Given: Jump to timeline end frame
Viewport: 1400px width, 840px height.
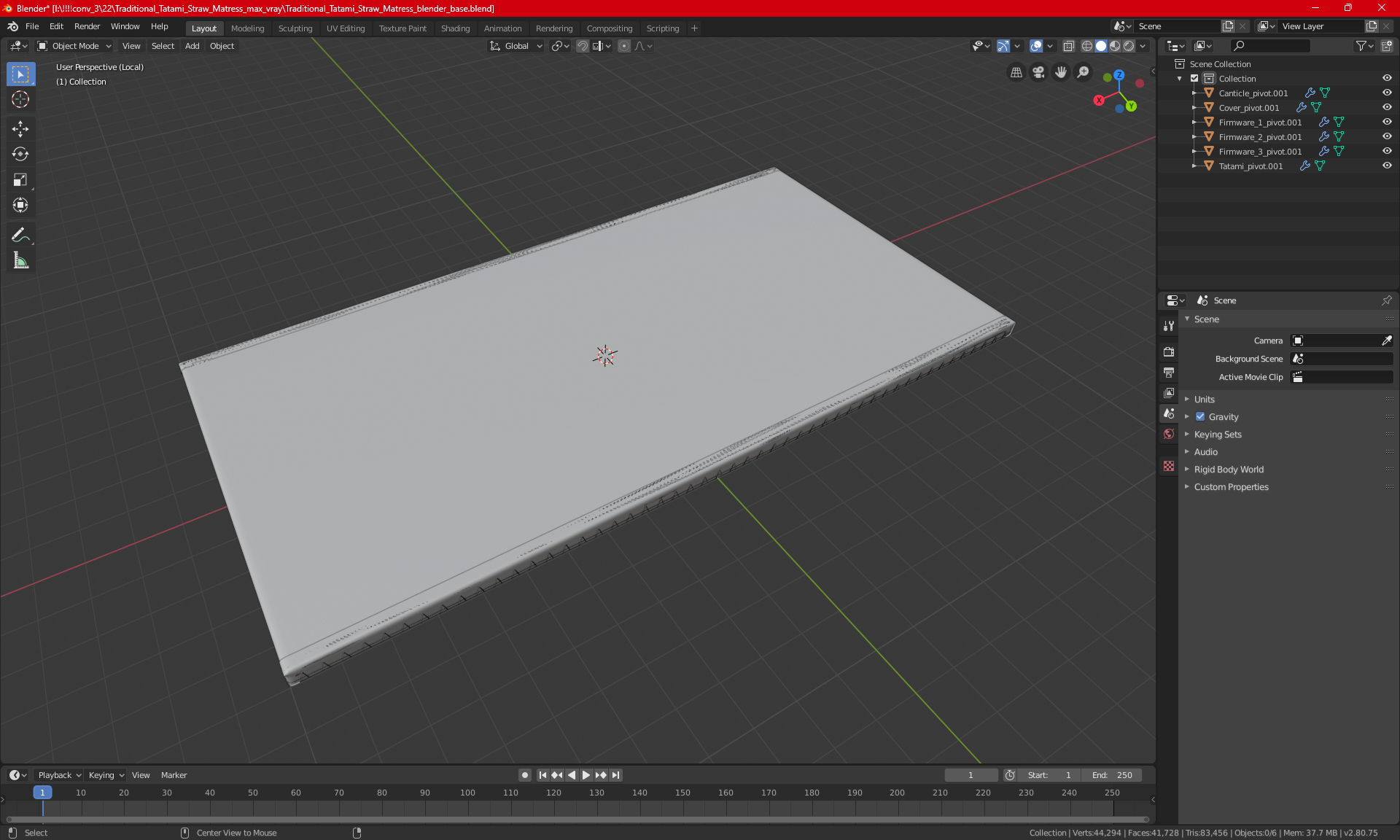Looking at the screenshot, I should click(x=616, y=775).
